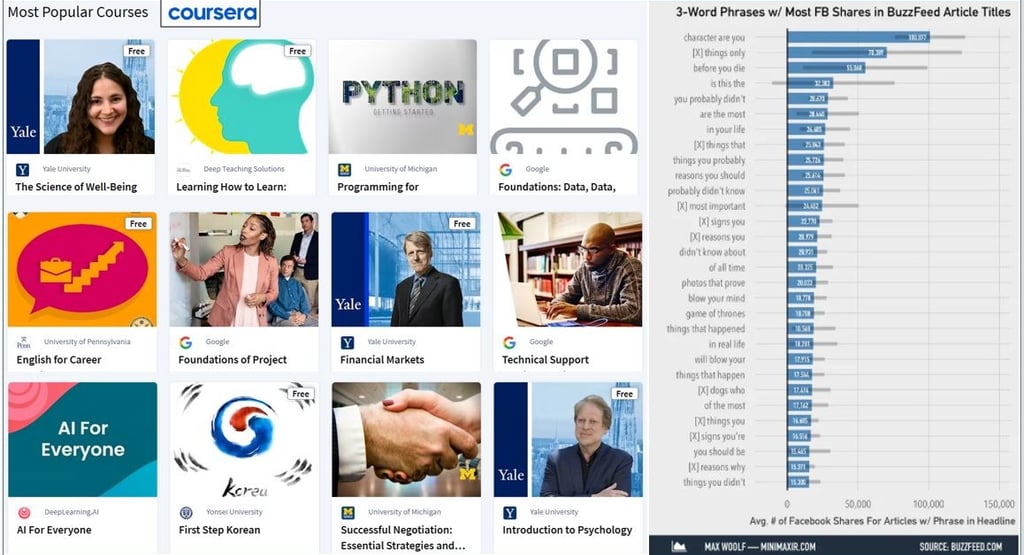Click the Yale University shield icon under Science of Well-Being
Image resolution: width=1024 pixels, height=555 pixels.
tap(22, 170)
